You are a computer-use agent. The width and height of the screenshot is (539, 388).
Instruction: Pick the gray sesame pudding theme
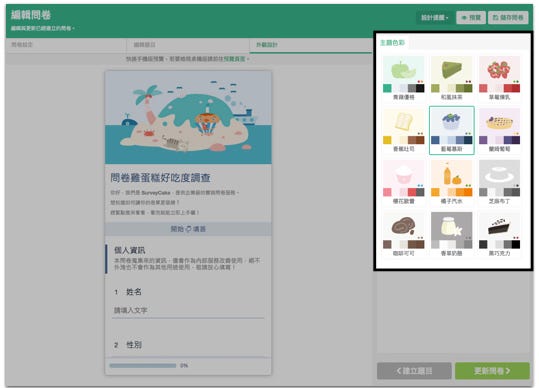(x=499, y=182)
